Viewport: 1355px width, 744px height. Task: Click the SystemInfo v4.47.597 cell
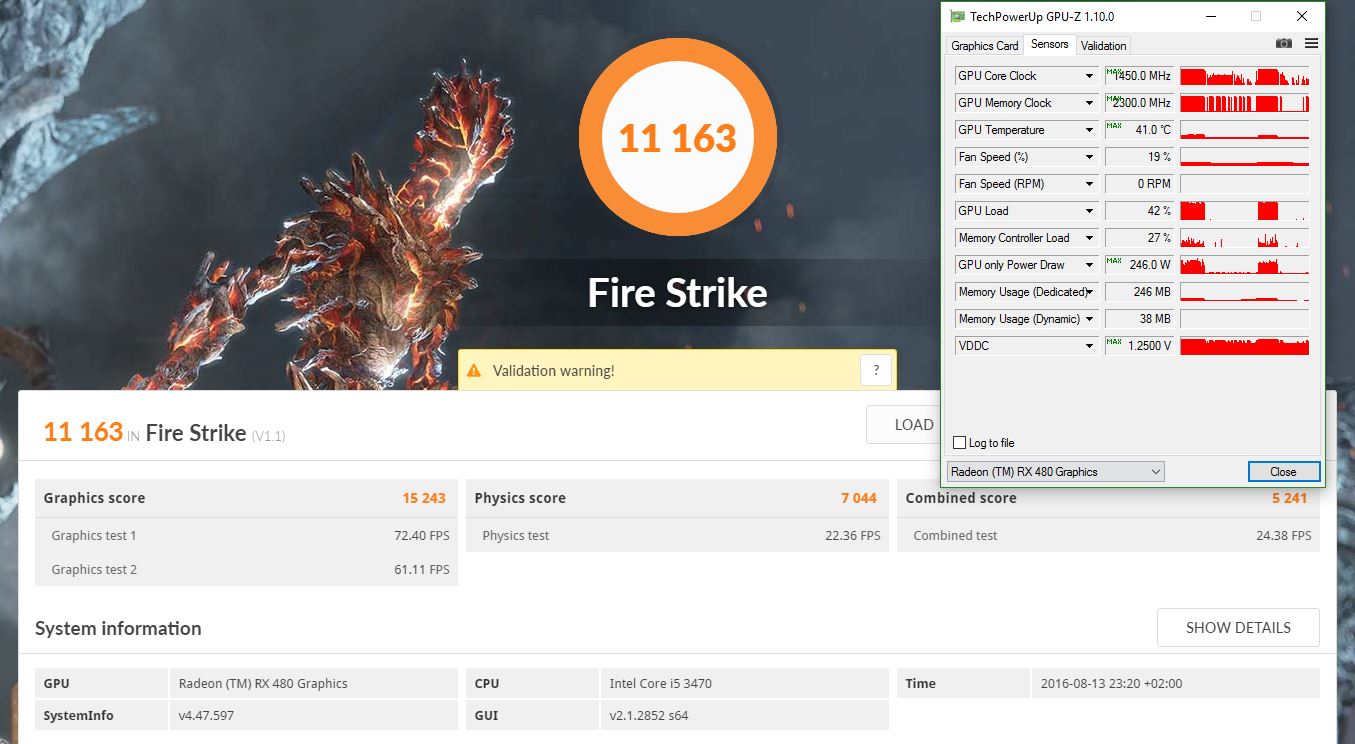314,716
